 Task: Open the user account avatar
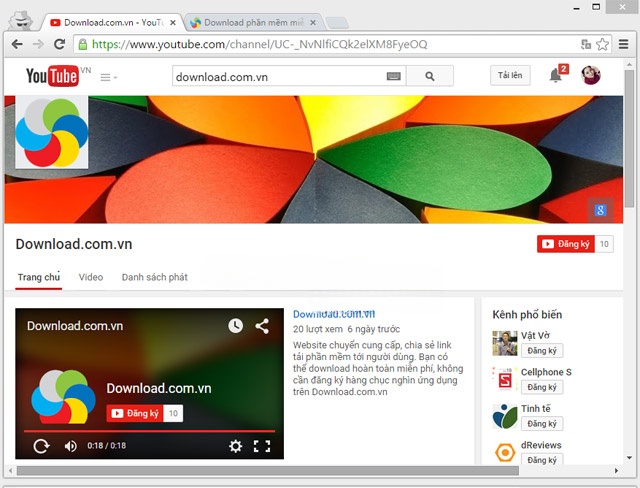[591, 75]
